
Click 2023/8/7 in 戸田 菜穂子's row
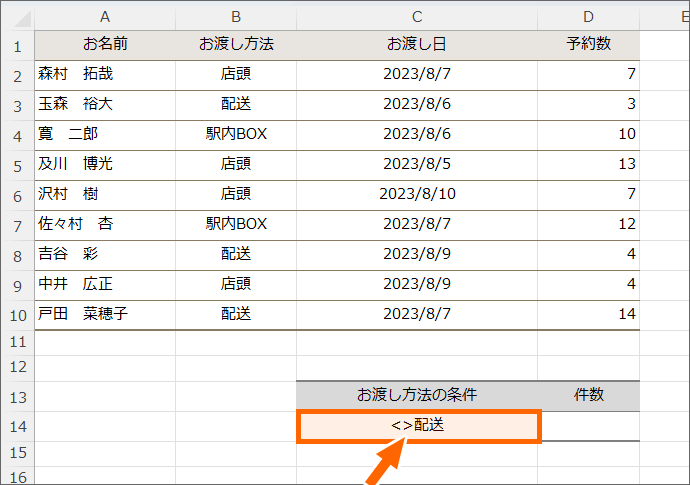pos(417,315)
